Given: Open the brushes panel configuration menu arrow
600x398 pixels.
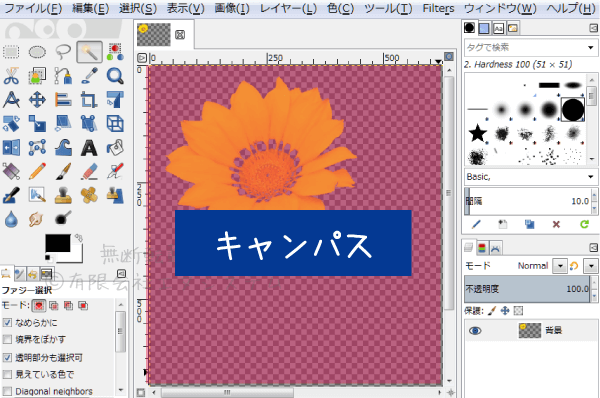Looking at the screenshot, I should tap(593, 28).
